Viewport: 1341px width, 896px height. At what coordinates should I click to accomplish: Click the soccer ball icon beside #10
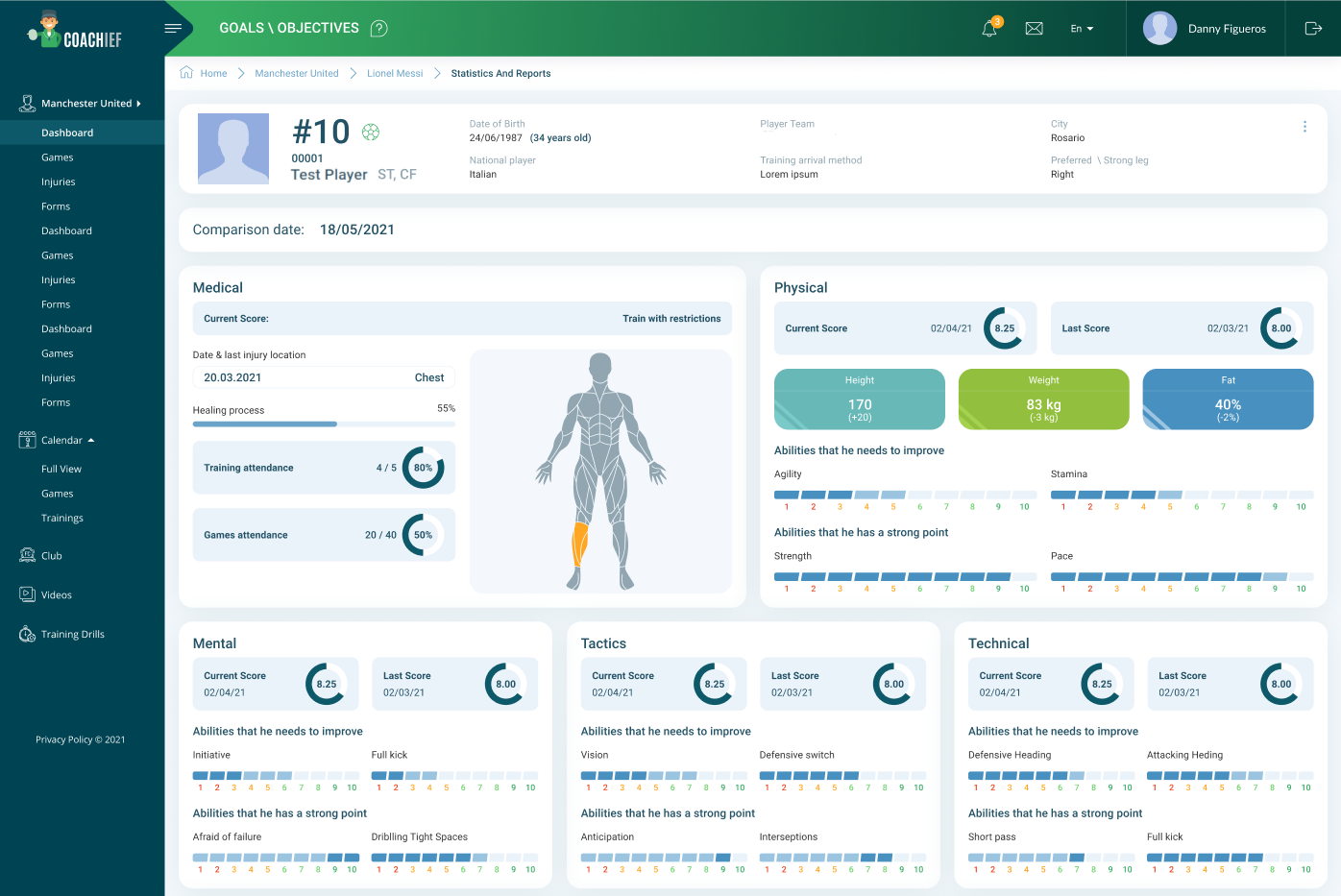coord(371,133)
